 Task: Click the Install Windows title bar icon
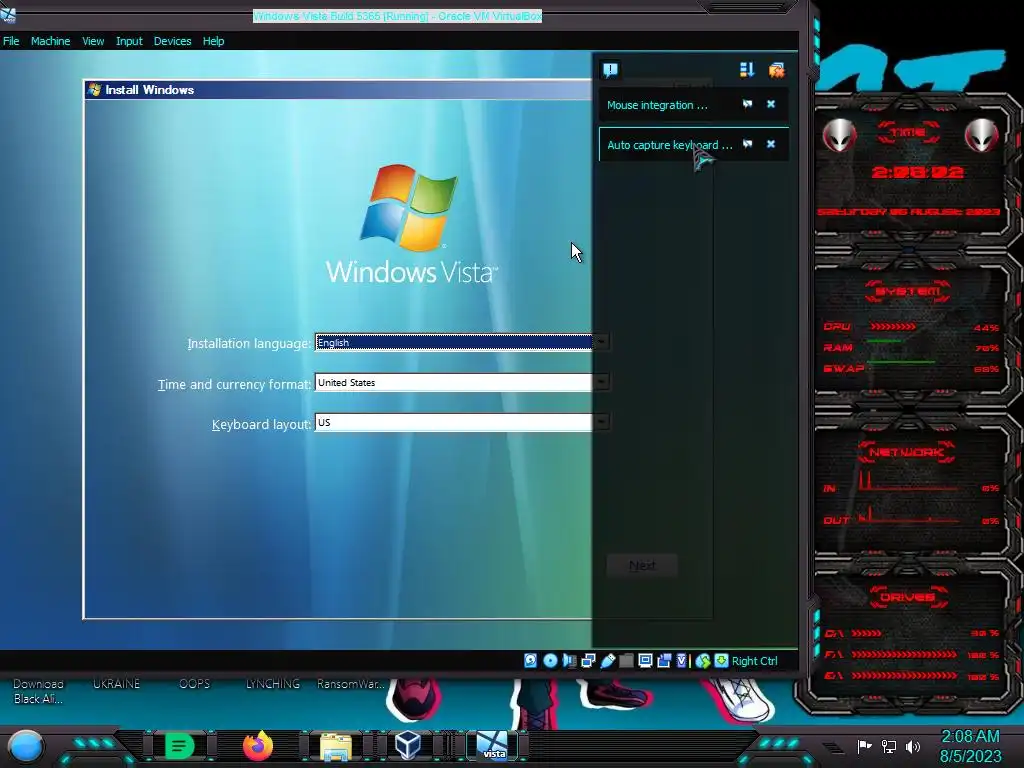click(95, 89)
